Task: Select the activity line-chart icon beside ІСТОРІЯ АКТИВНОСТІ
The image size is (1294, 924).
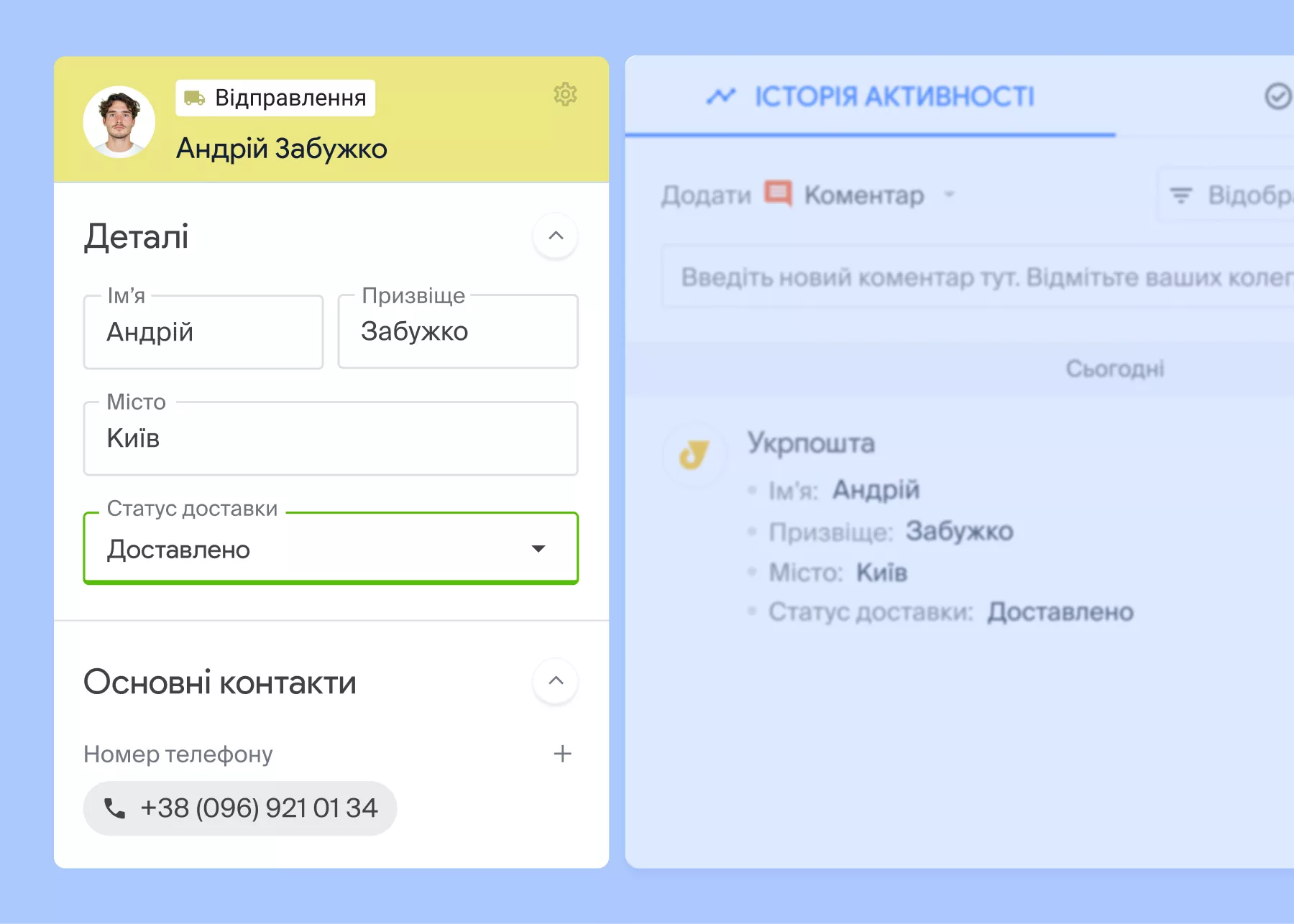Action: click(723, 96)
